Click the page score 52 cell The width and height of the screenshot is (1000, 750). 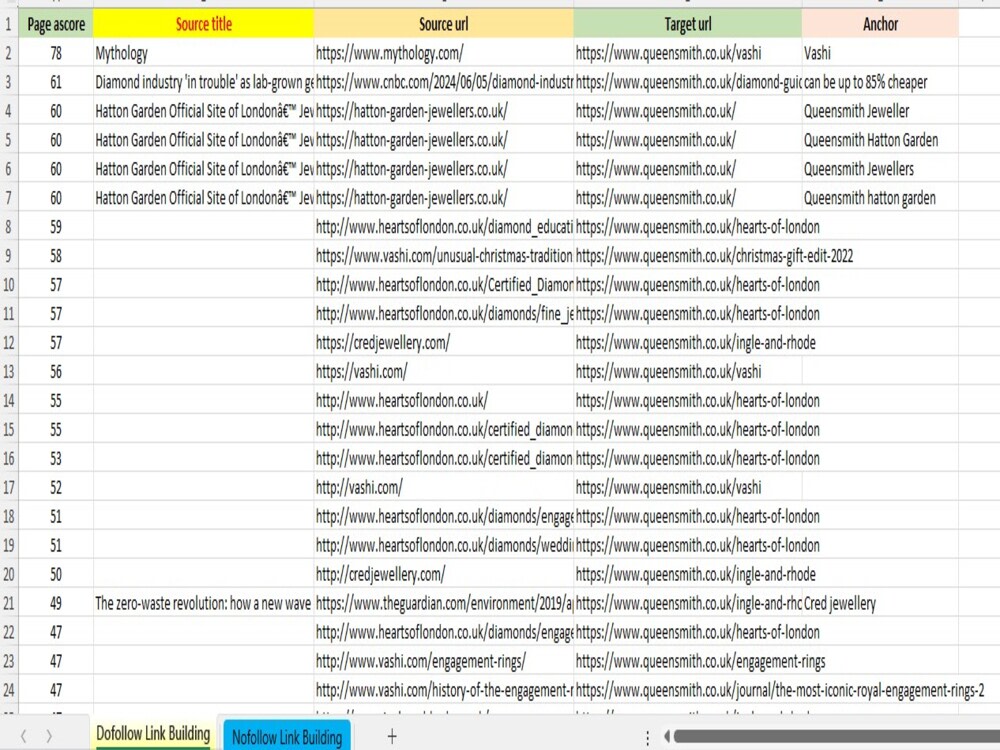(56, 487)
